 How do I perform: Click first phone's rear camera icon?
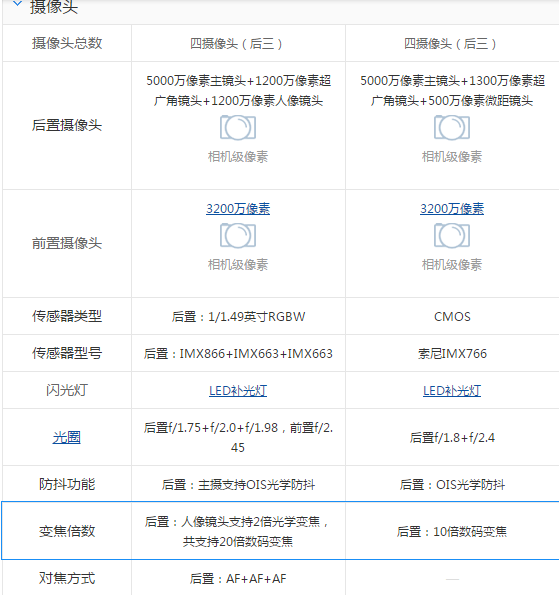point(238,128)
